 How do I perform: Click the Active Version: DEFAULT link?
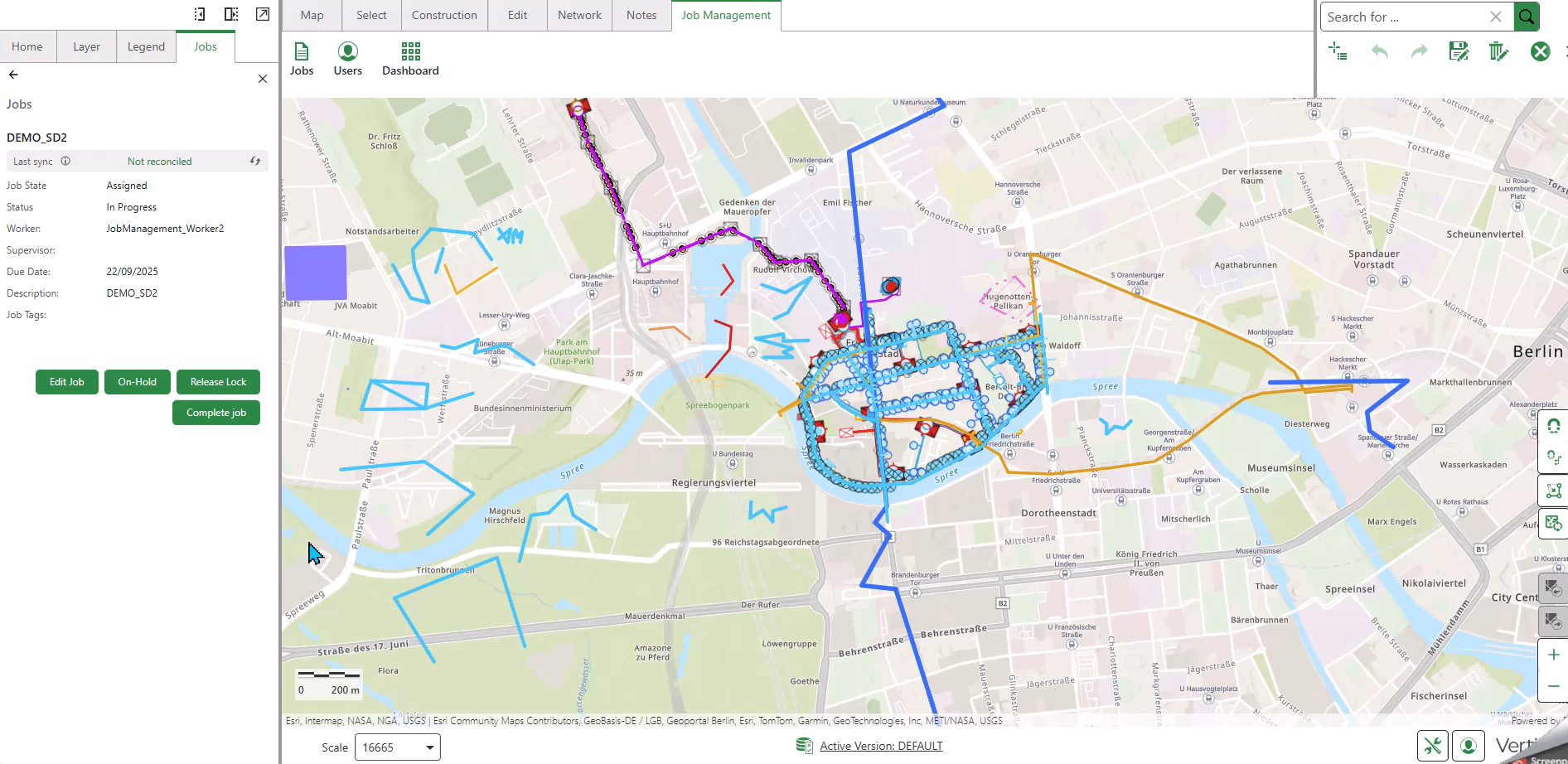(x=881, y=746)
